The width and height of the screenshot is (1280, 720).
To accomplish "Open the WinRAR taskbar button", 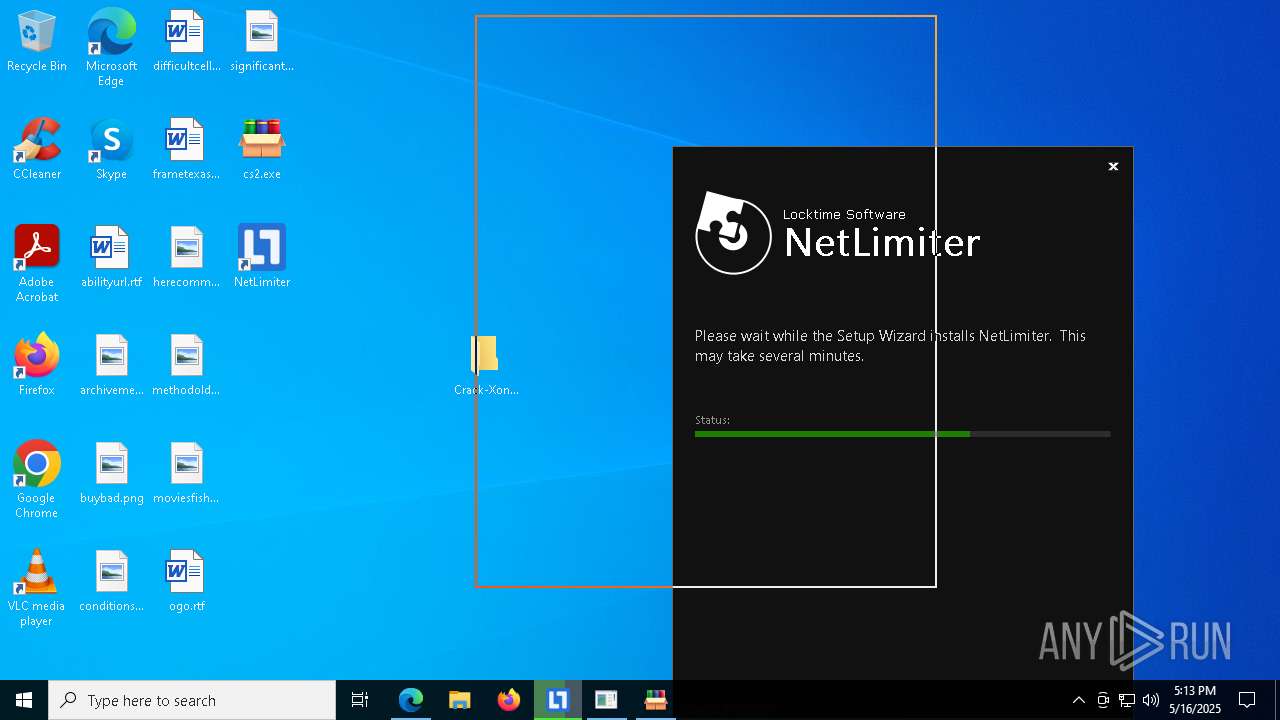I will point(656,700).
